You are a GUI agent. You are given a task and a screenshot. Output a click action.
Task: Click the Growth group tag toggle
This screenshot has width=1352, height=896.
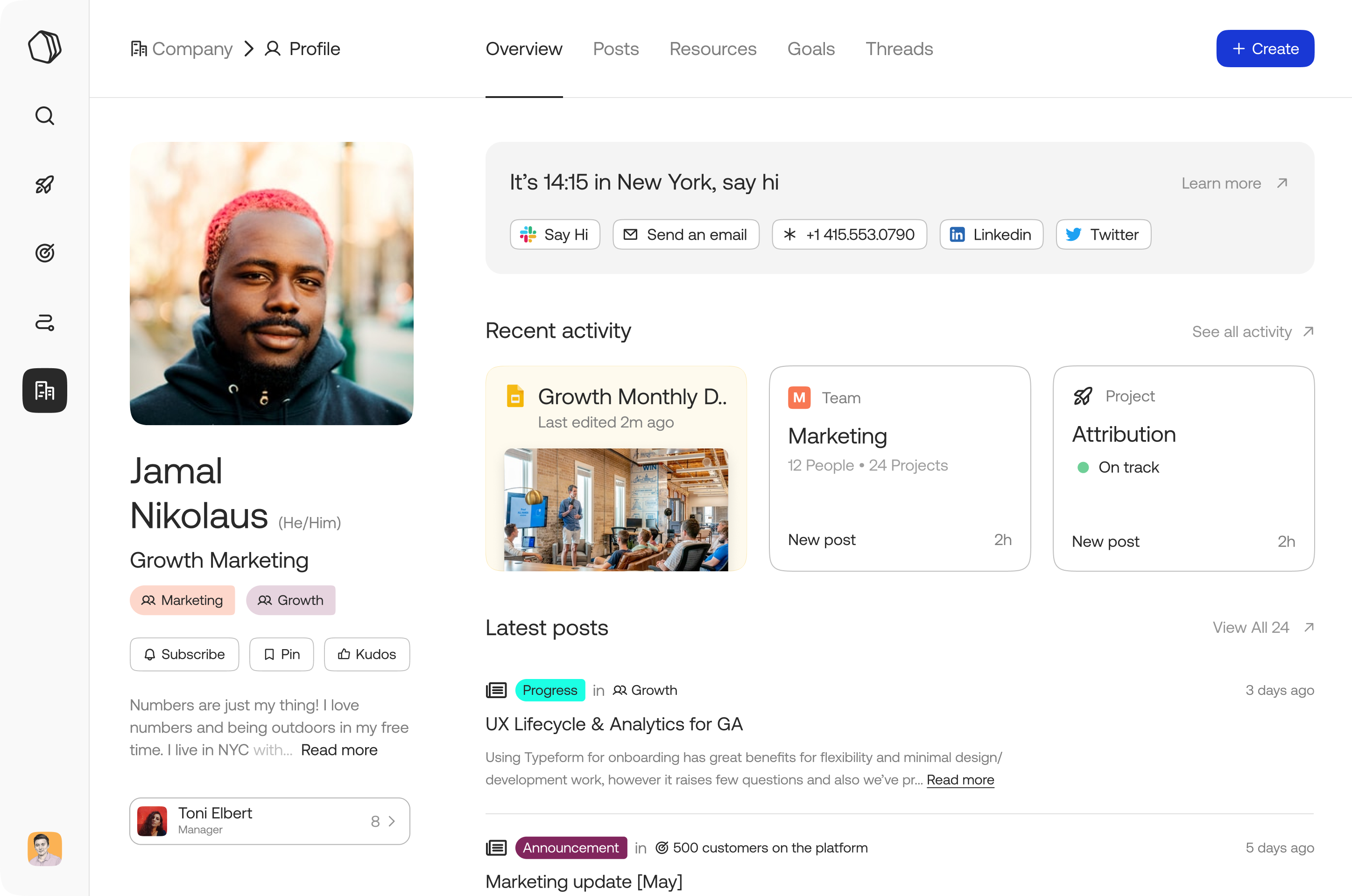290,600
